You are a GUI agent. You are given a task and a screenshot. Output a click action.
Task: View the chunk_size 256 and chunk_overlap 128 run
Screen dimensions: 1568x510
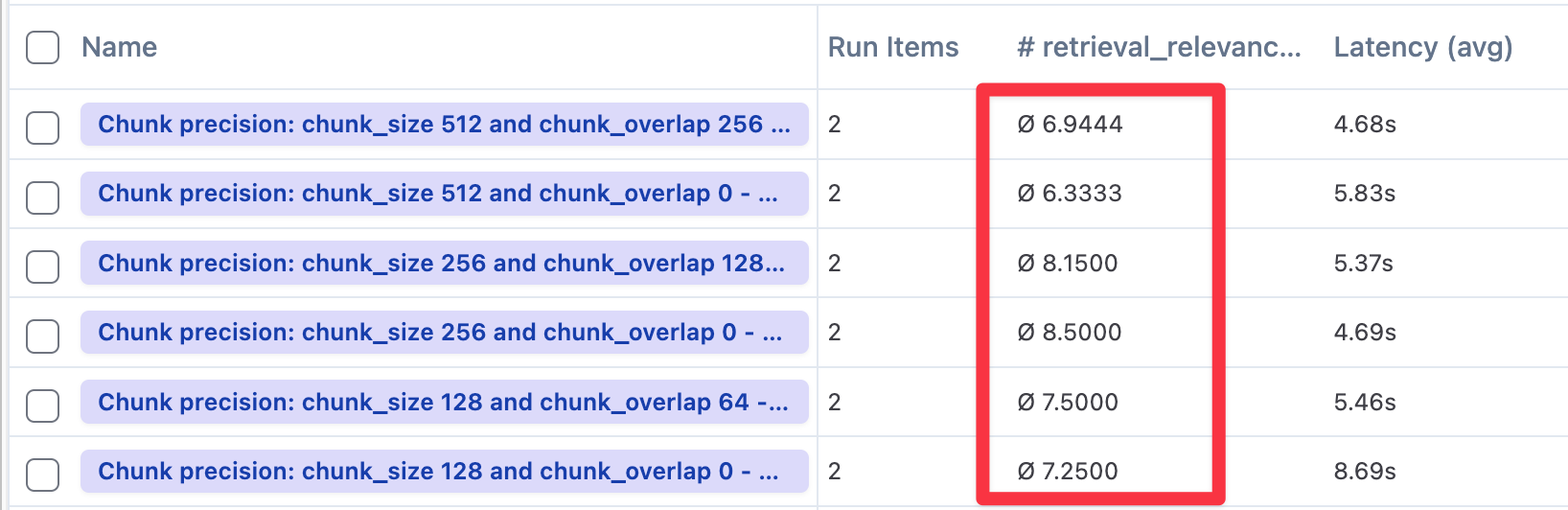(441, 264)
